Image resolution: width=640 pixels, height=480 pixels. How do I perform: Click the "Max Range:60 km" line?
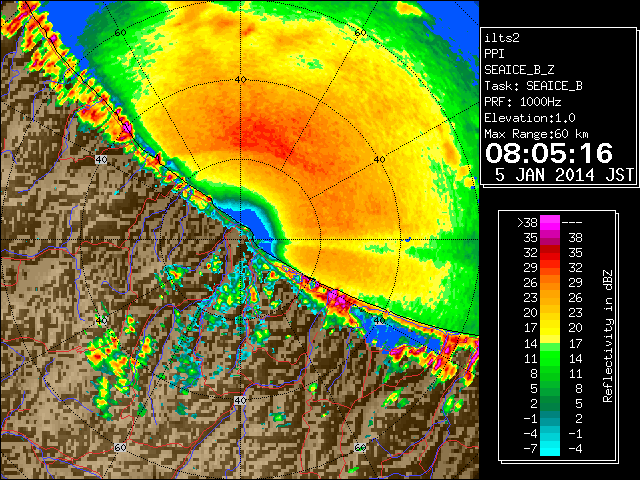coord(537,134)
